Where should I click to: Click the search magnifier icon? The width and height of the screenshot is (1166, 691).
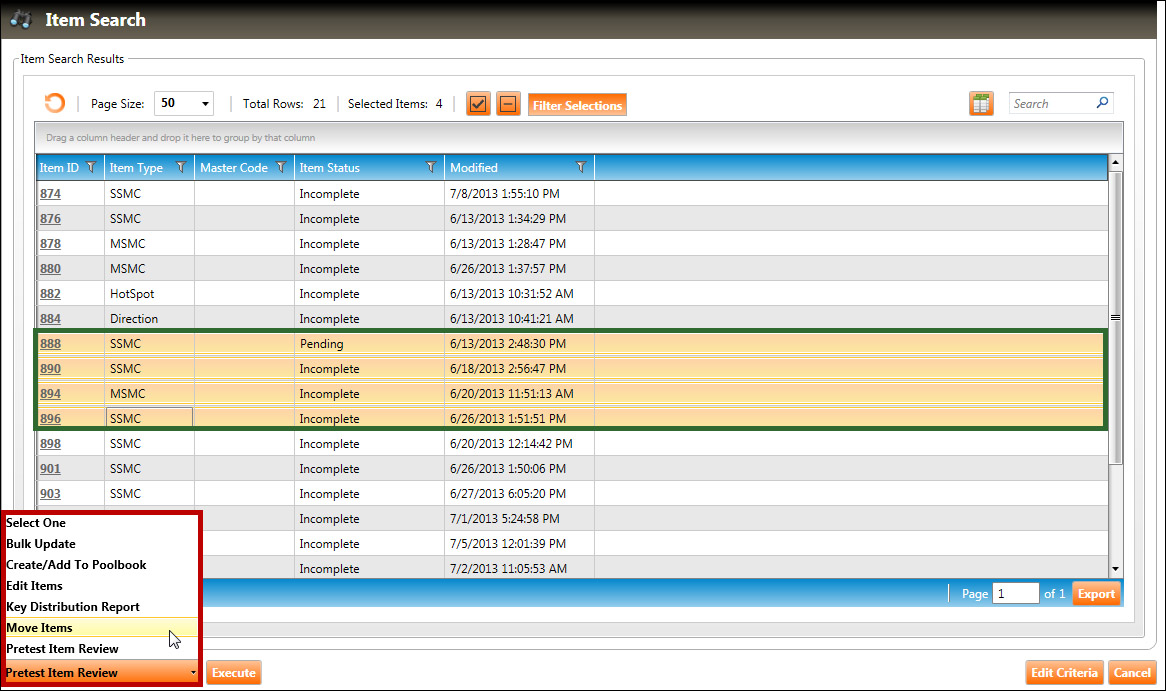pos(1102,103)
